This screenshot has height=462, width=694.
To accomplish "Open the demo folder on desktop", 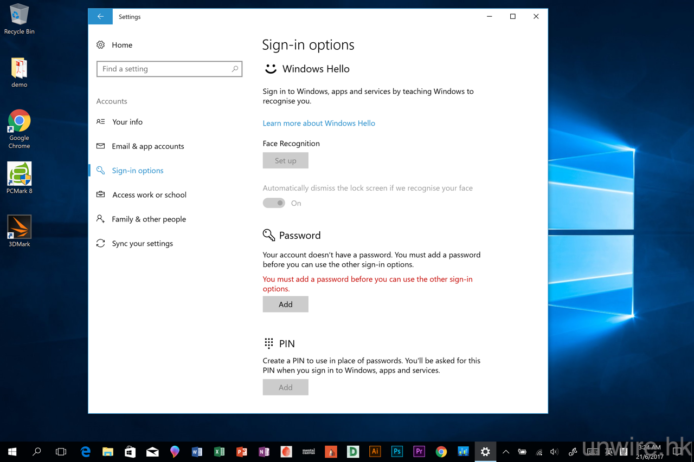I will [19, 70].
